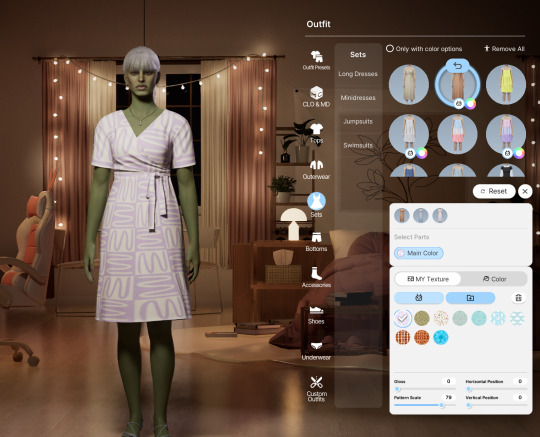Open the Minidresses subcategory
Viewport: 540px width, 437px height.
(x=358, y=98)
